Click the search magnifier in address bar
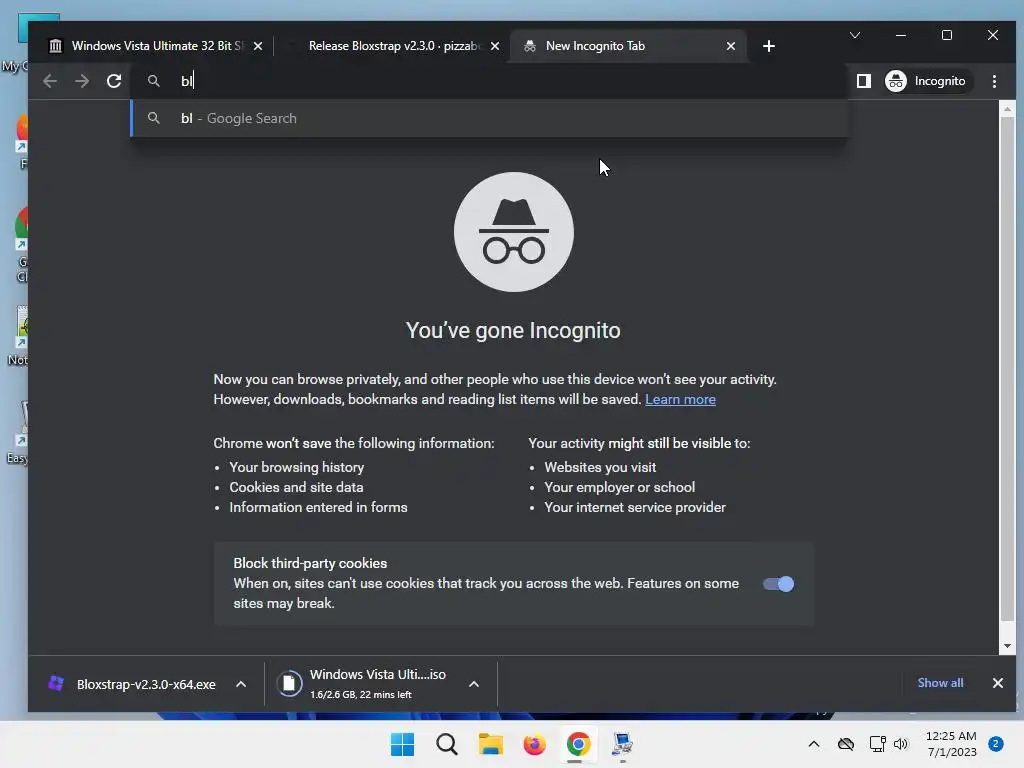 153,81
